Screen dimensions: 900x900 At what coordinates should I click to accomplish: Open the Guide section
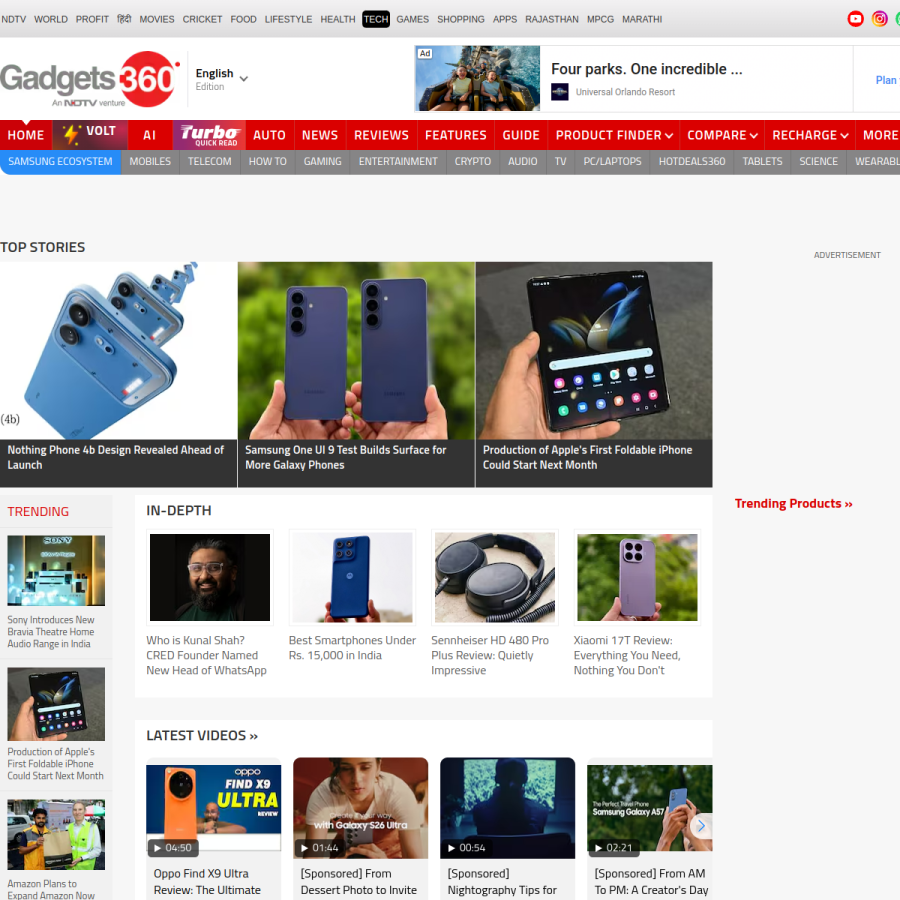pyautogui.click(x=521, y=135)
